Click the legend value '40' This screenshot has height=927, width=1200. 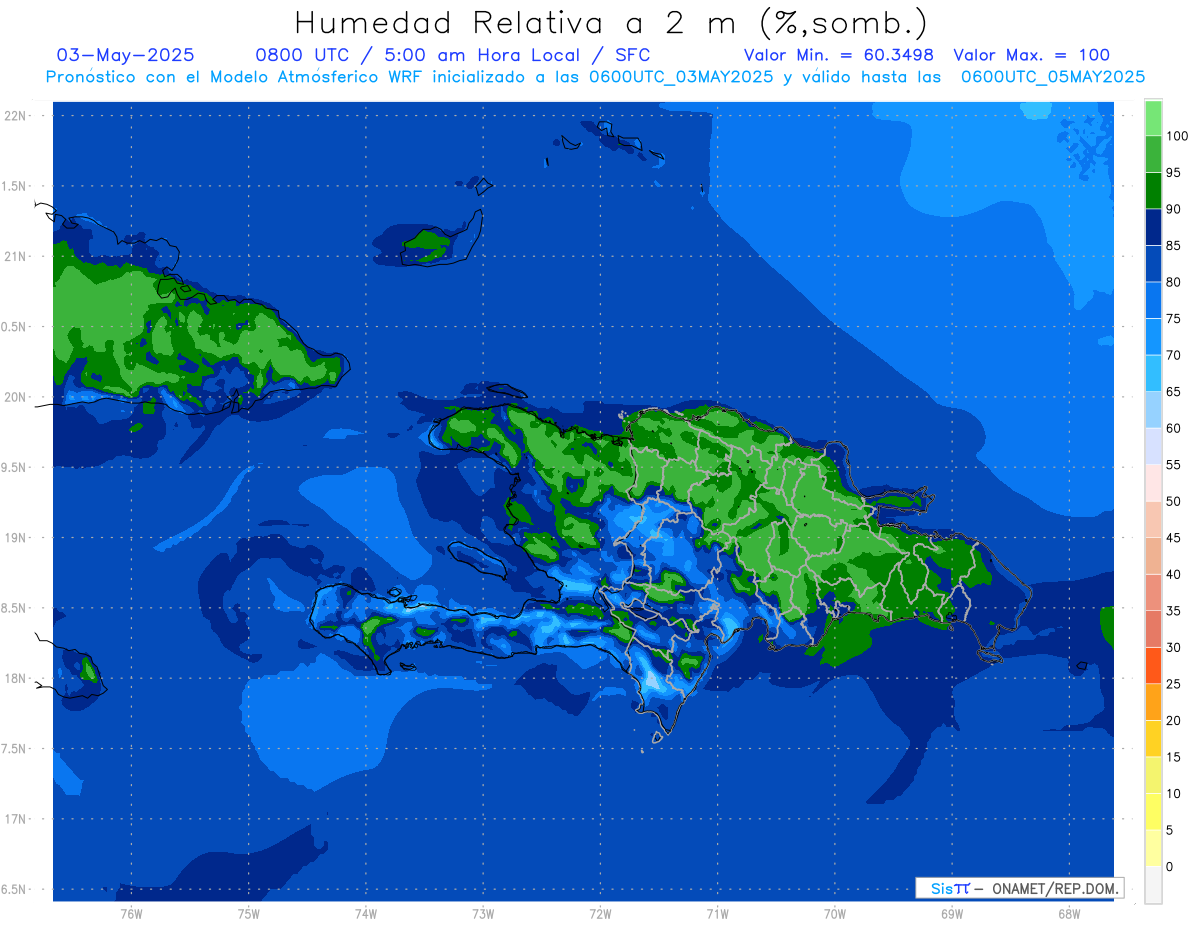pyautogui.click(x=1173, y=574)
